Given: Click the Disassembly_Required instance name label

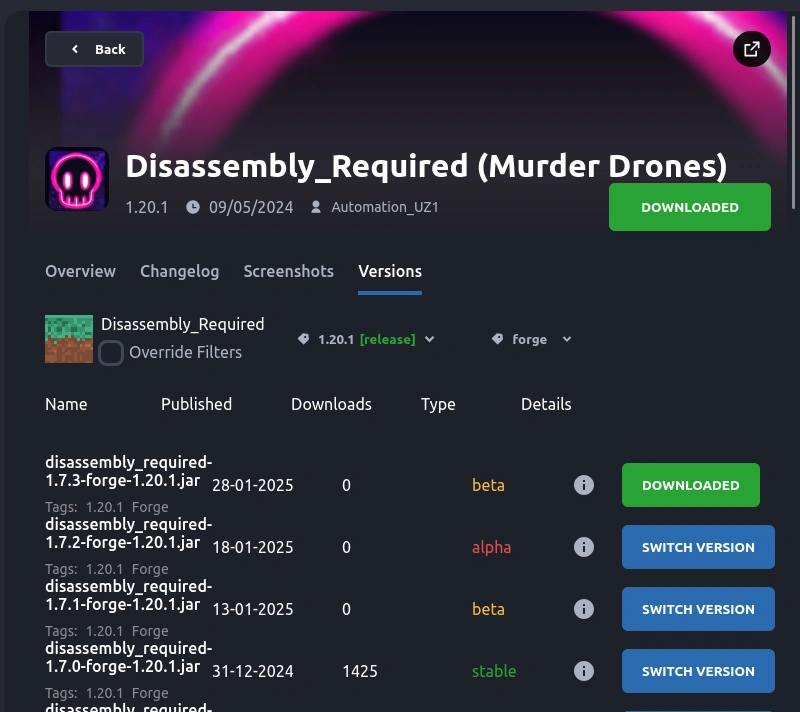Looking at the screenshot, I should coord(183,324).
